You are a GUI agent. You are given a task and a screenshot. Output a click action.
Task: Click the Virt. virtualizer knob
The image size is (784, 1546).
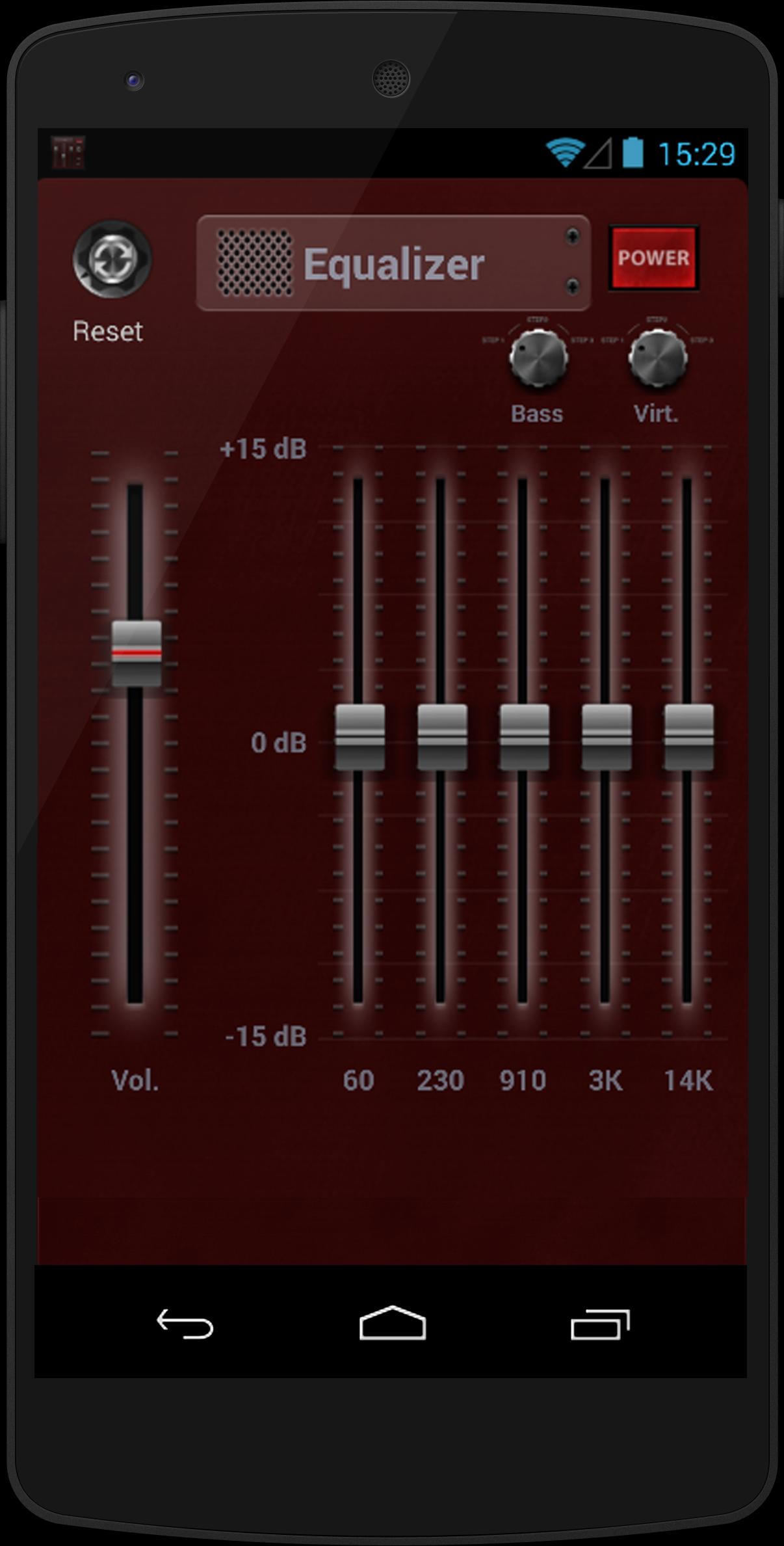coord(657,358)
